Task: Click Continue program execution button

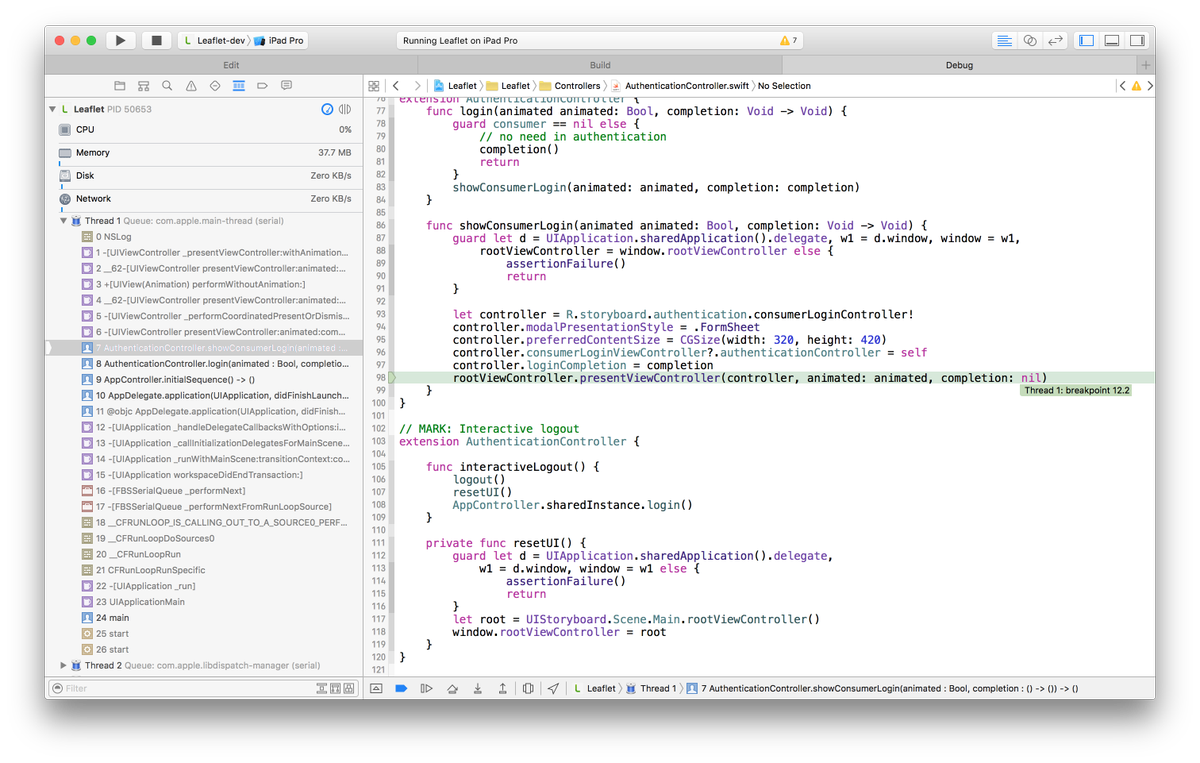Action: (427, 688)
